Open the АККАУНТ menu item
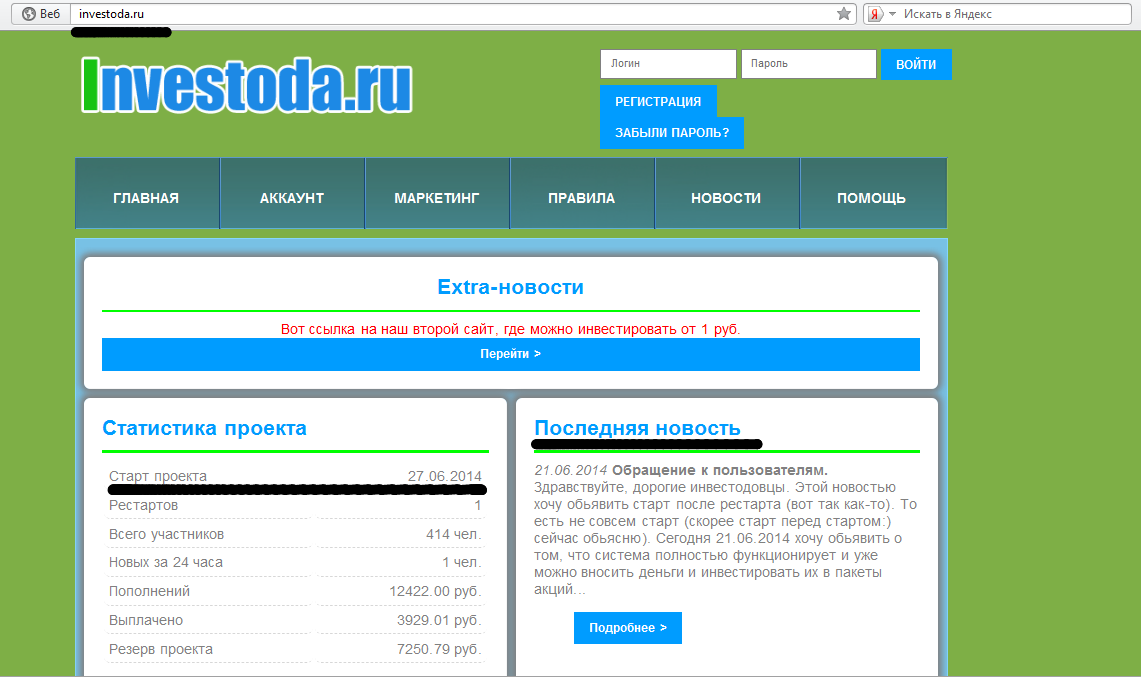 click(x=292, y=194)
